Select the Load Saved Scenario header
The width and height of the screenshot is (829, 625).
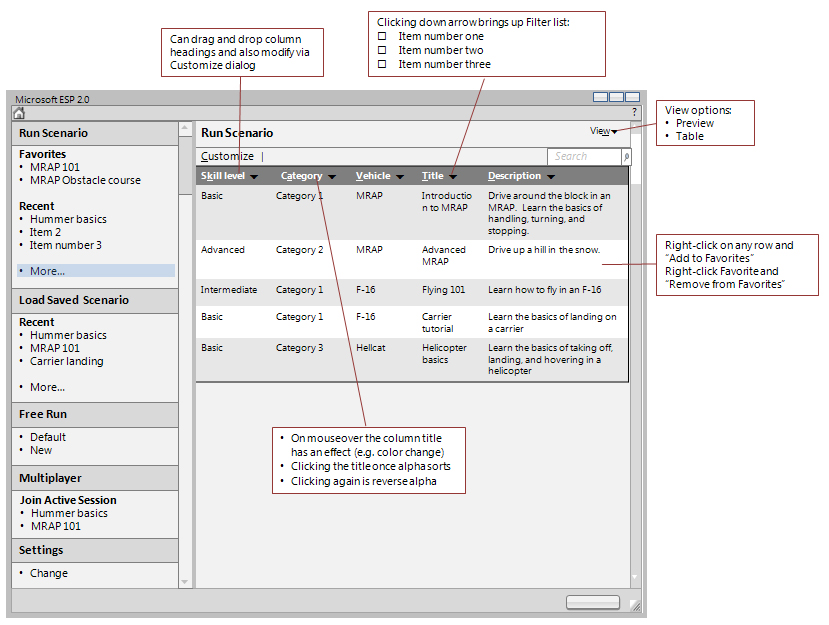coord(95,300)
